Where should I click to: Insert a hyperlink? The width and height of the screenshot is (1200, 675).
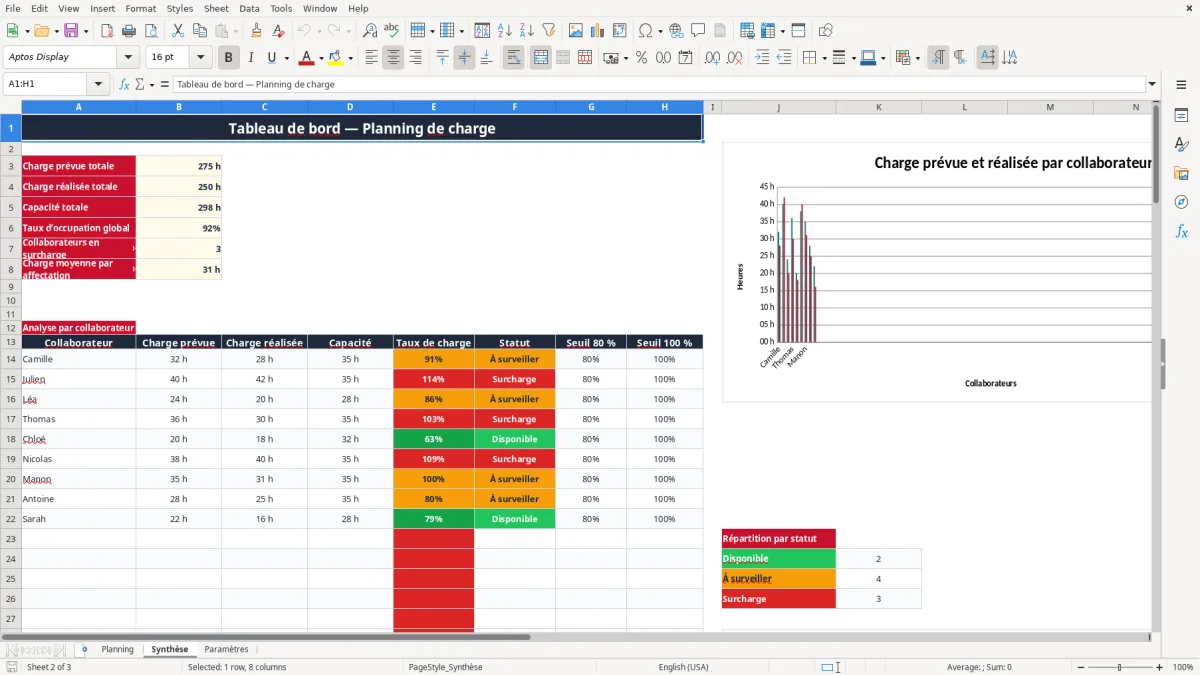[676, 31]
